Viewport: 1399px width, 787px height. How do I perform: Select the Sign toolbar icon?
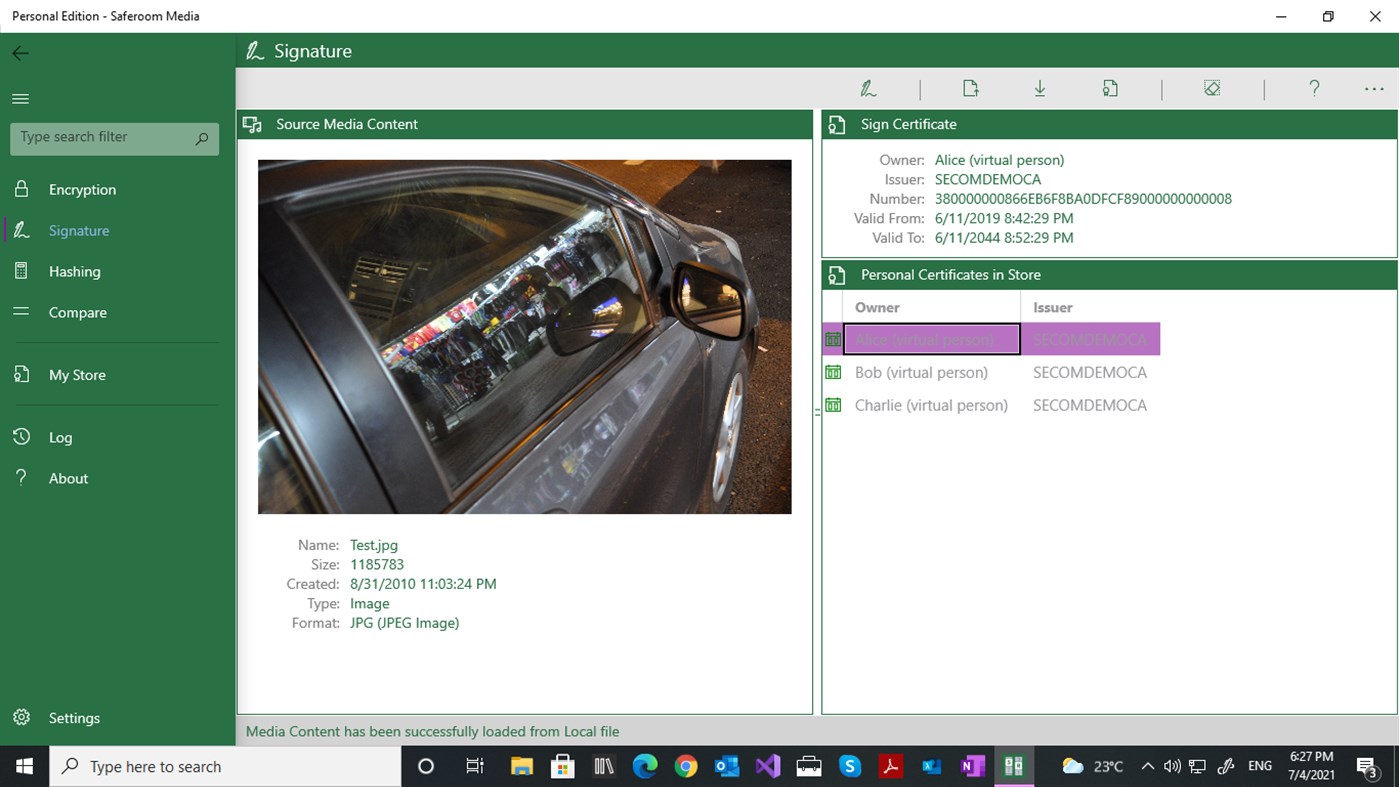click(868, 88)
